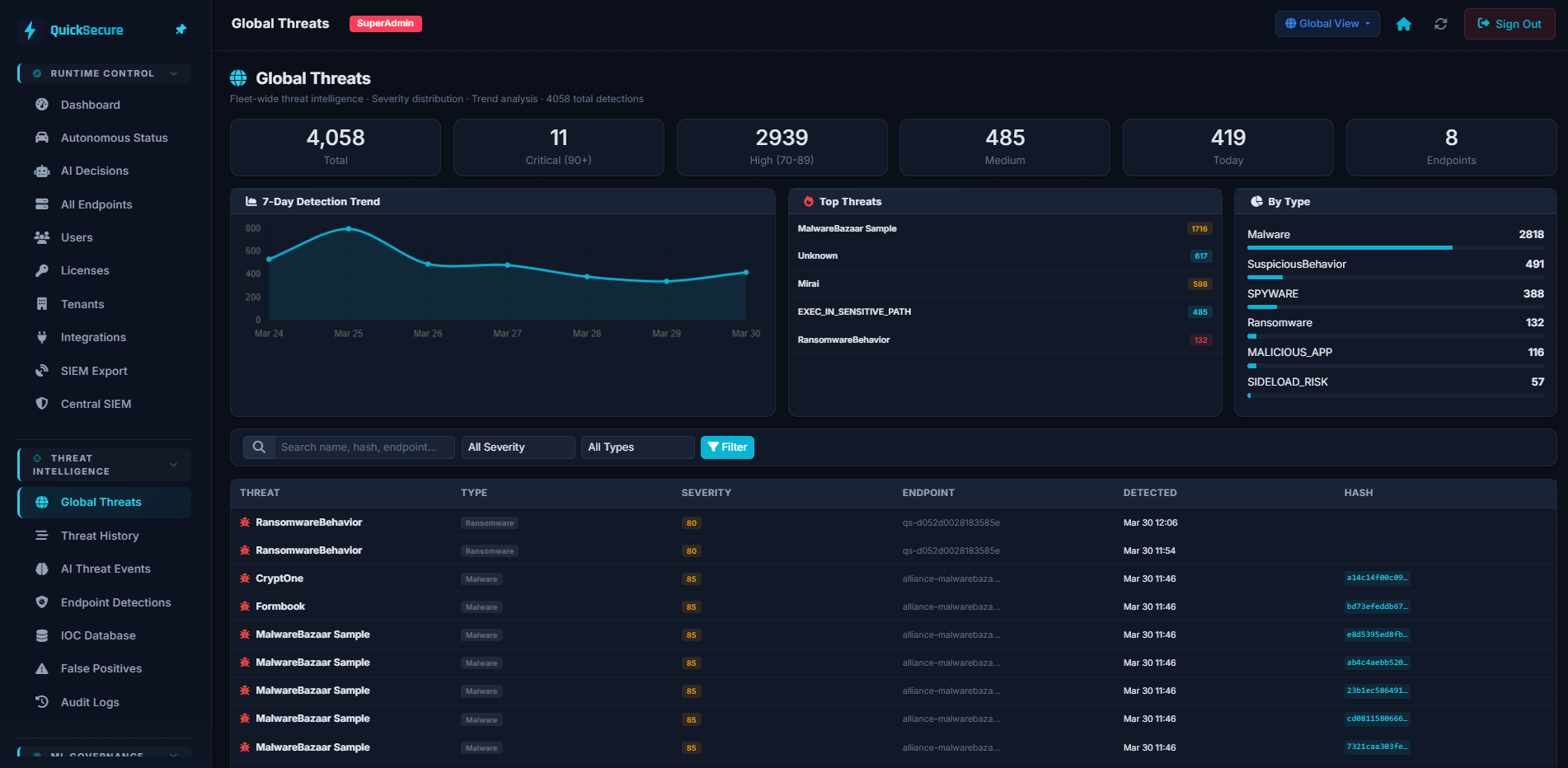
Task: Click the search magnifier in the filter bar
Action: (259, 447)
